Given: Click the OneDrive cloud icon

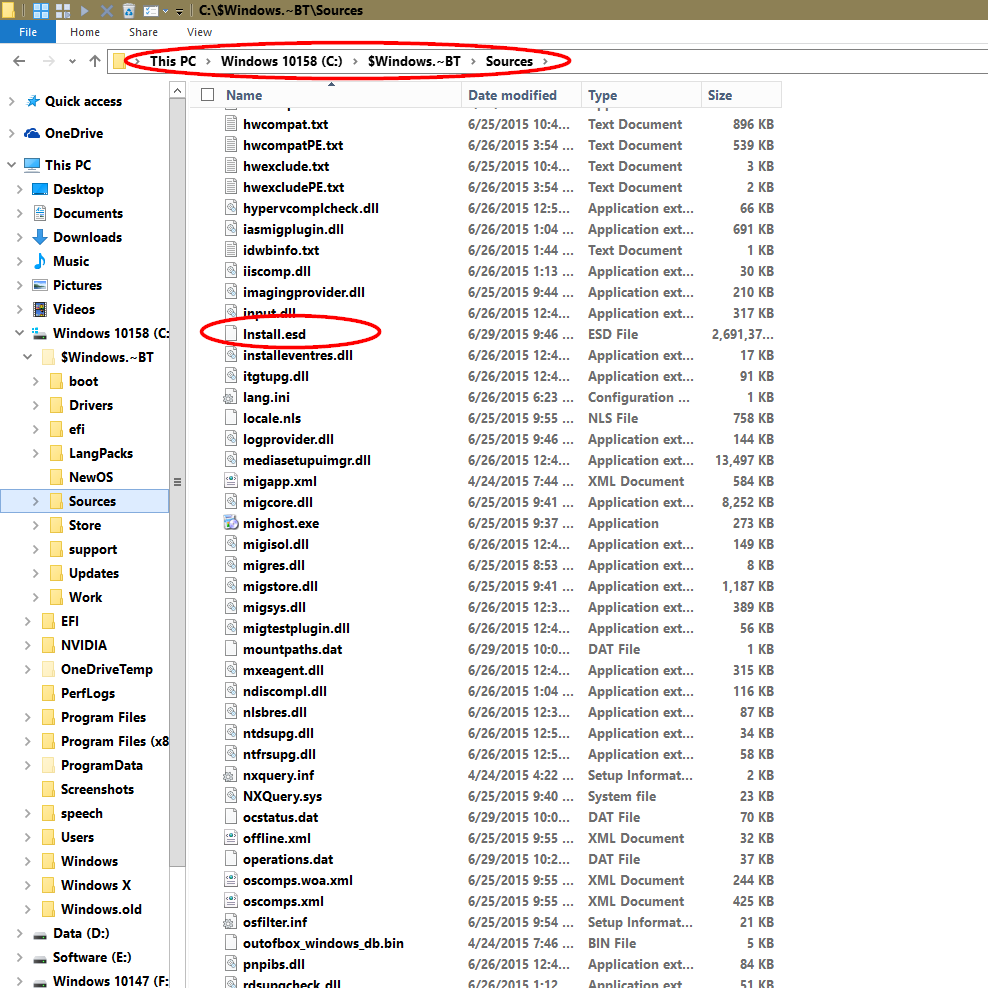Looking at the screenshot, I should click(x=32, y=133).
